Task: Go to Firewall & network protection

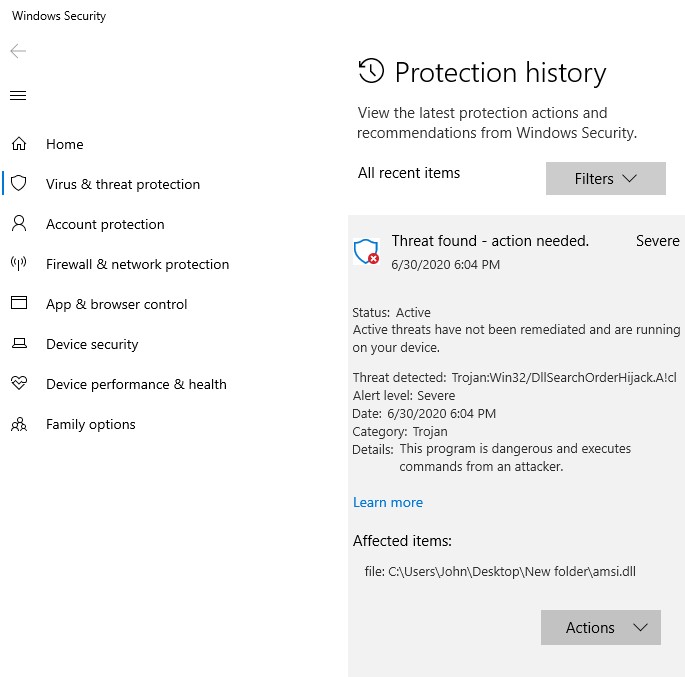Action: pos(137,264)
